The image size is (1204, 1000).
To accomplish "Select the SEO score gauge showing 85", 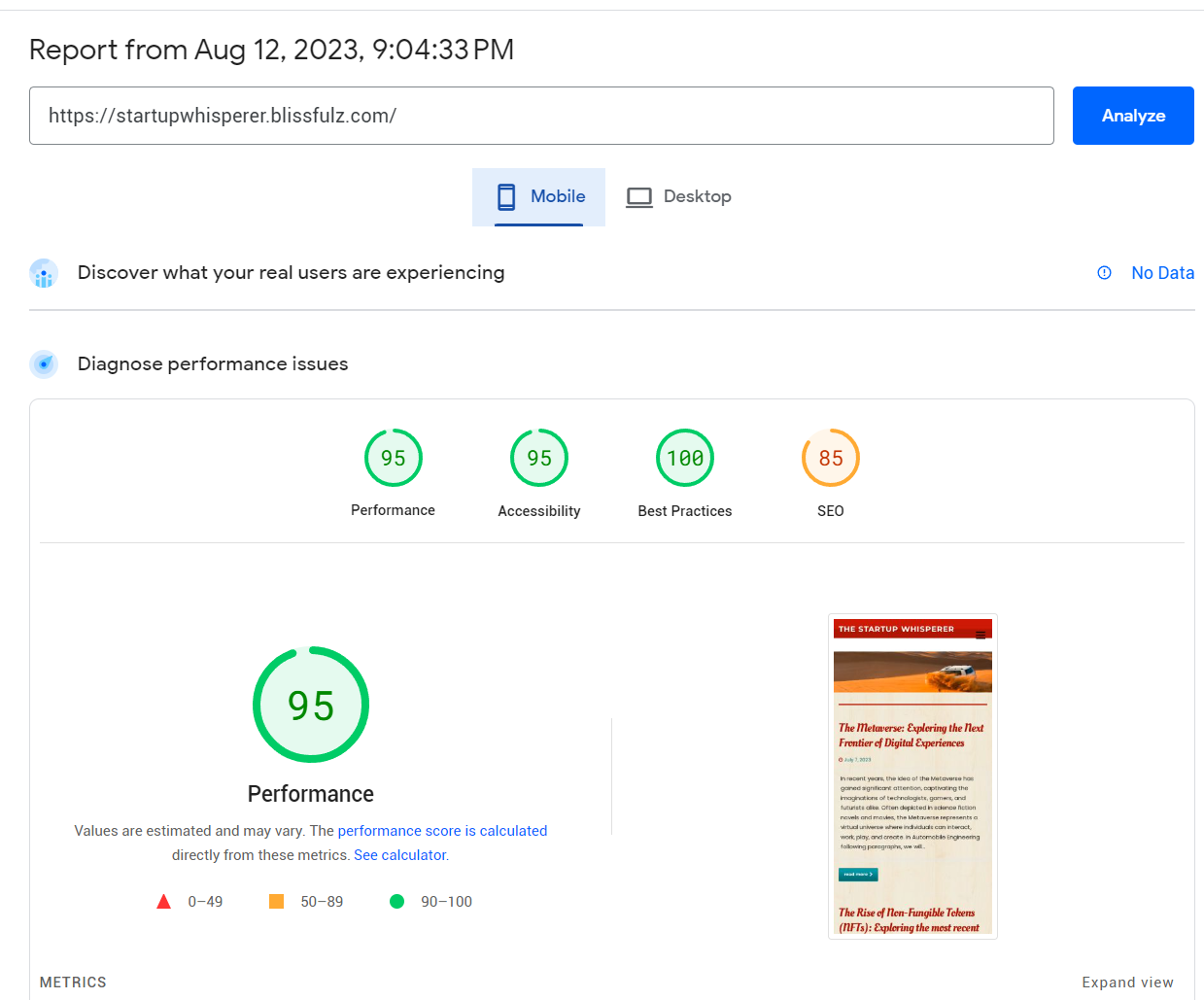I will [830, 458].
